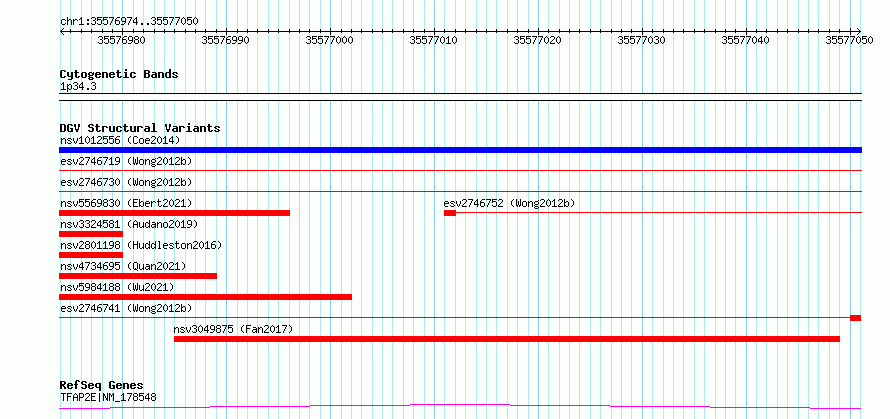890x419 pixels.
Task: Click ruler position 35577040
Action: tap(745, 40)
